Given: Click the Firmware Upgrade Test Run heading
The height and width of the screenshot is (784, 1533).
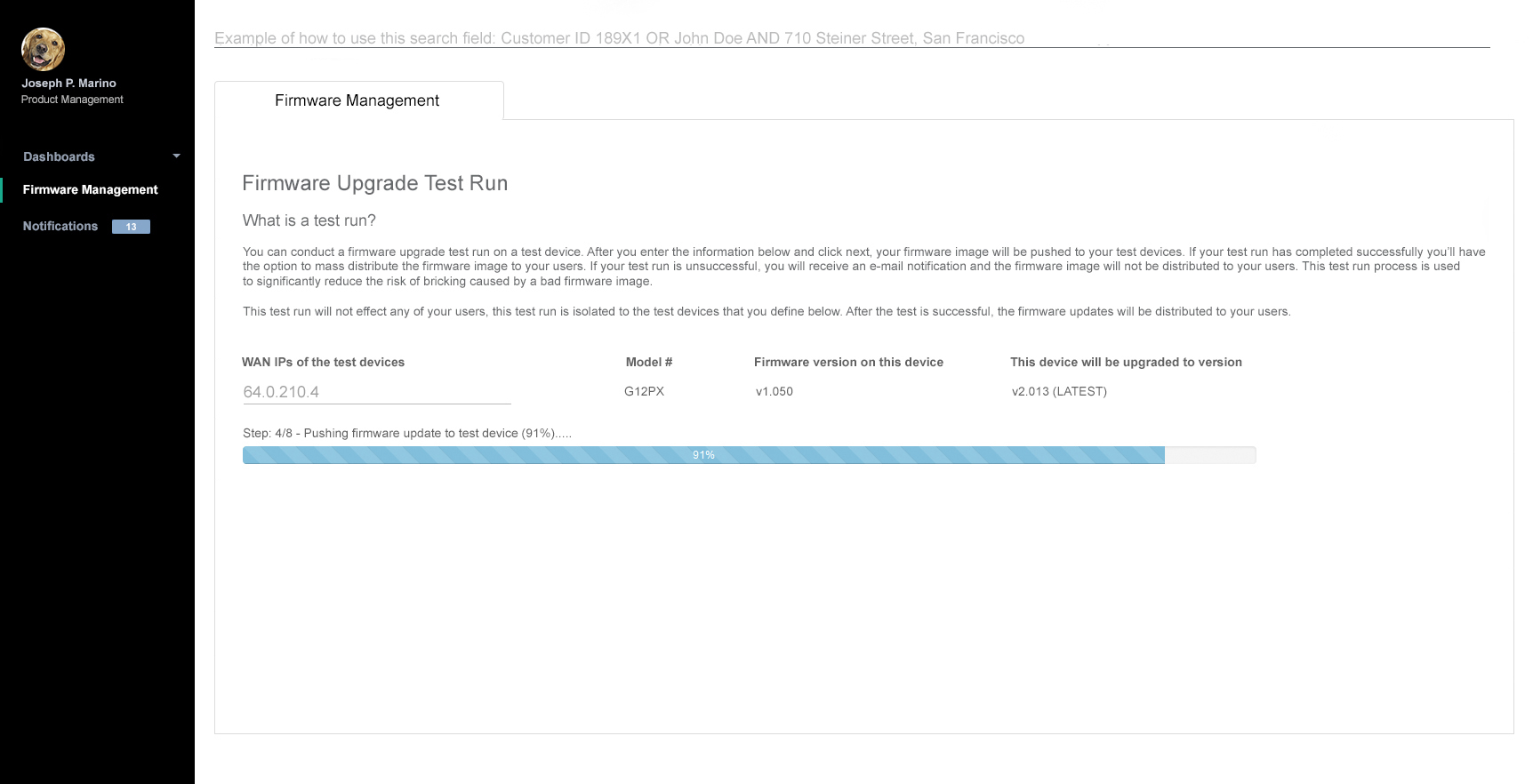Looking at the screenshot, I should (x=374, y=183).
